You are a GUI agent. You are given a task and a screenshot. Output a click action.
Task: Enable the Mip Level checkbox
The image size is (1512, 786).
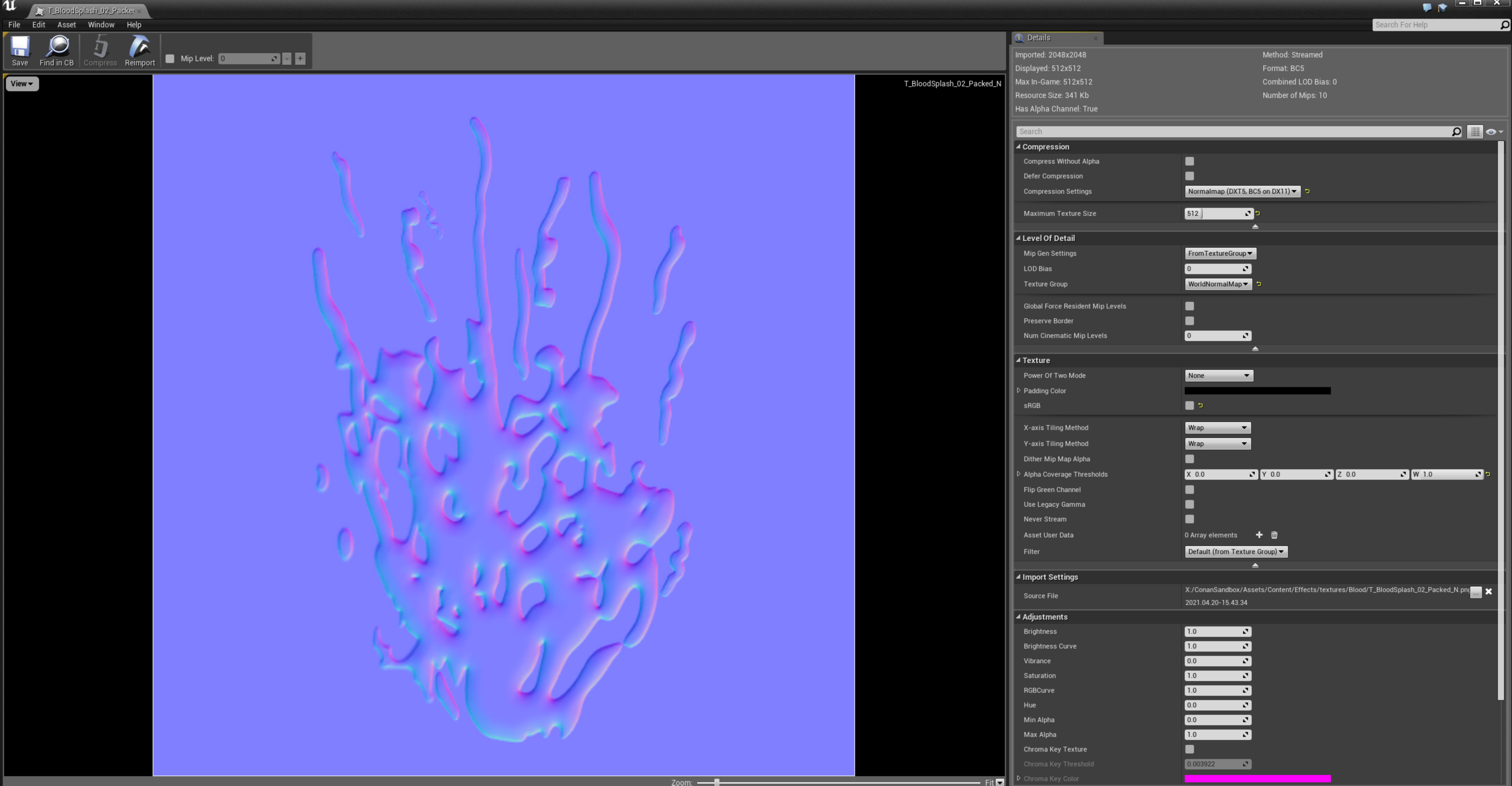coord(170,58)
